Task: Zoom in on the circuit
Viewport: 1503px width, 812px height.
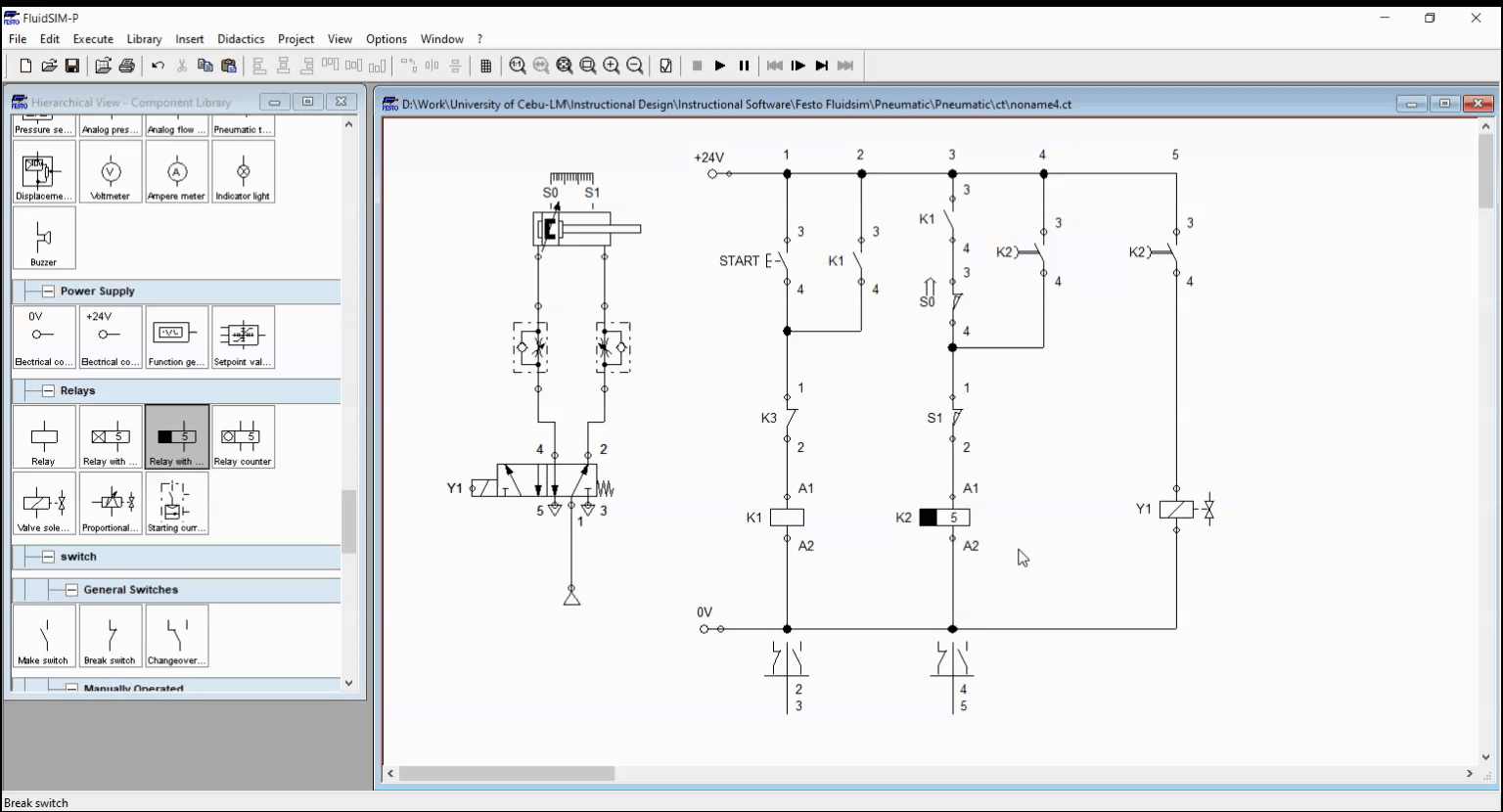Action: click(612, 66)
